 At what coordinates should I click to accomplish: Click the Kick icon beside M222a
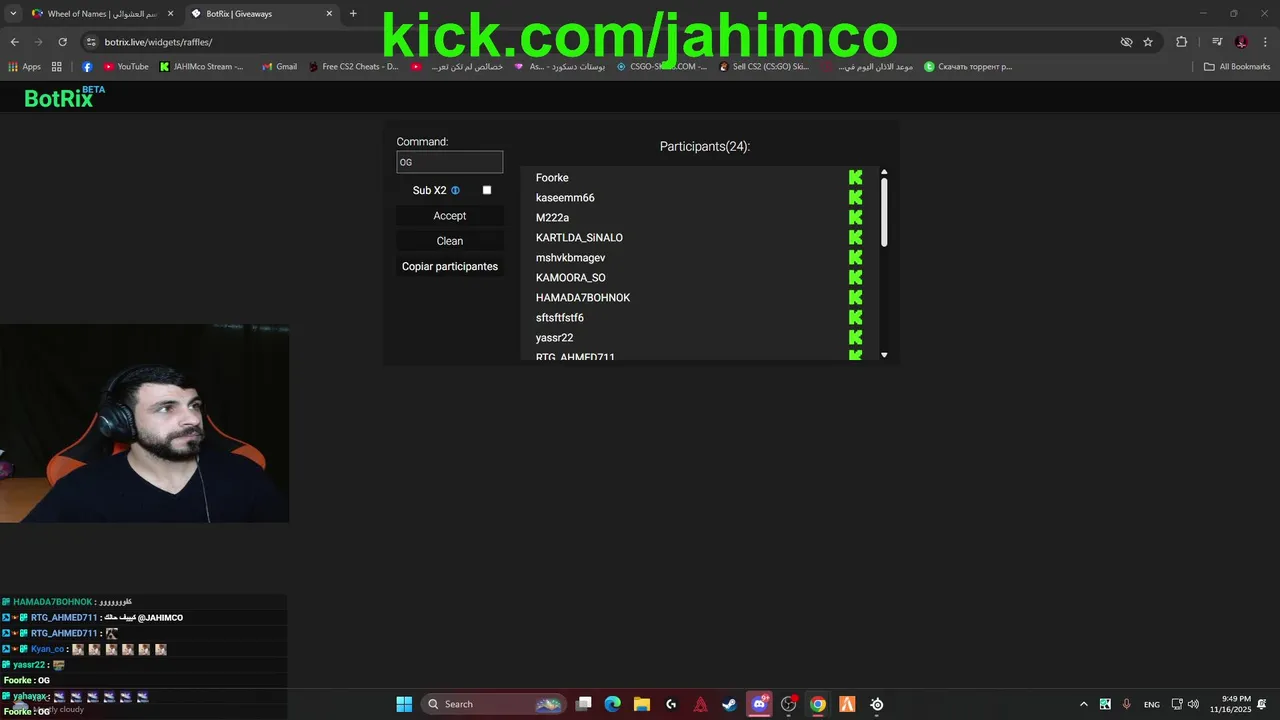pos(855,217)
